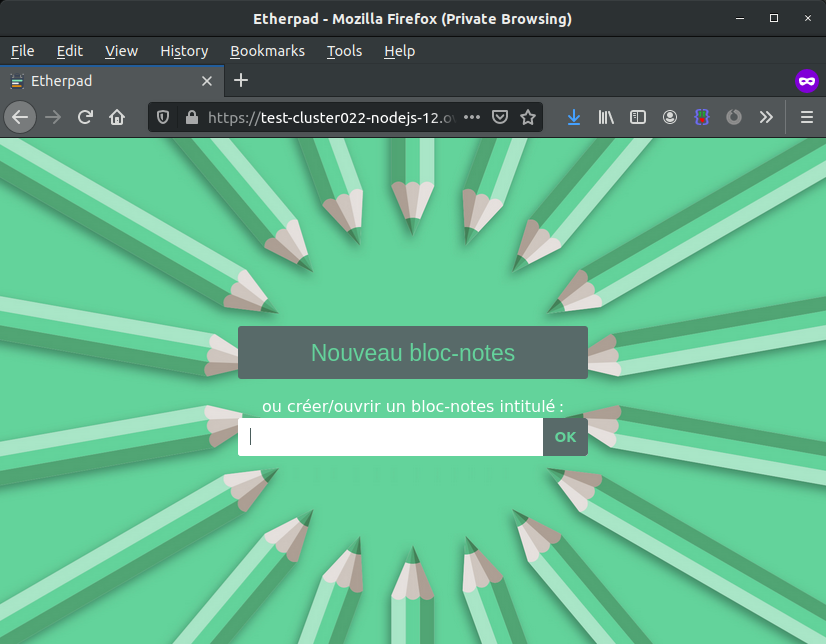Click the tracking protection shield icon

[162, 117]
